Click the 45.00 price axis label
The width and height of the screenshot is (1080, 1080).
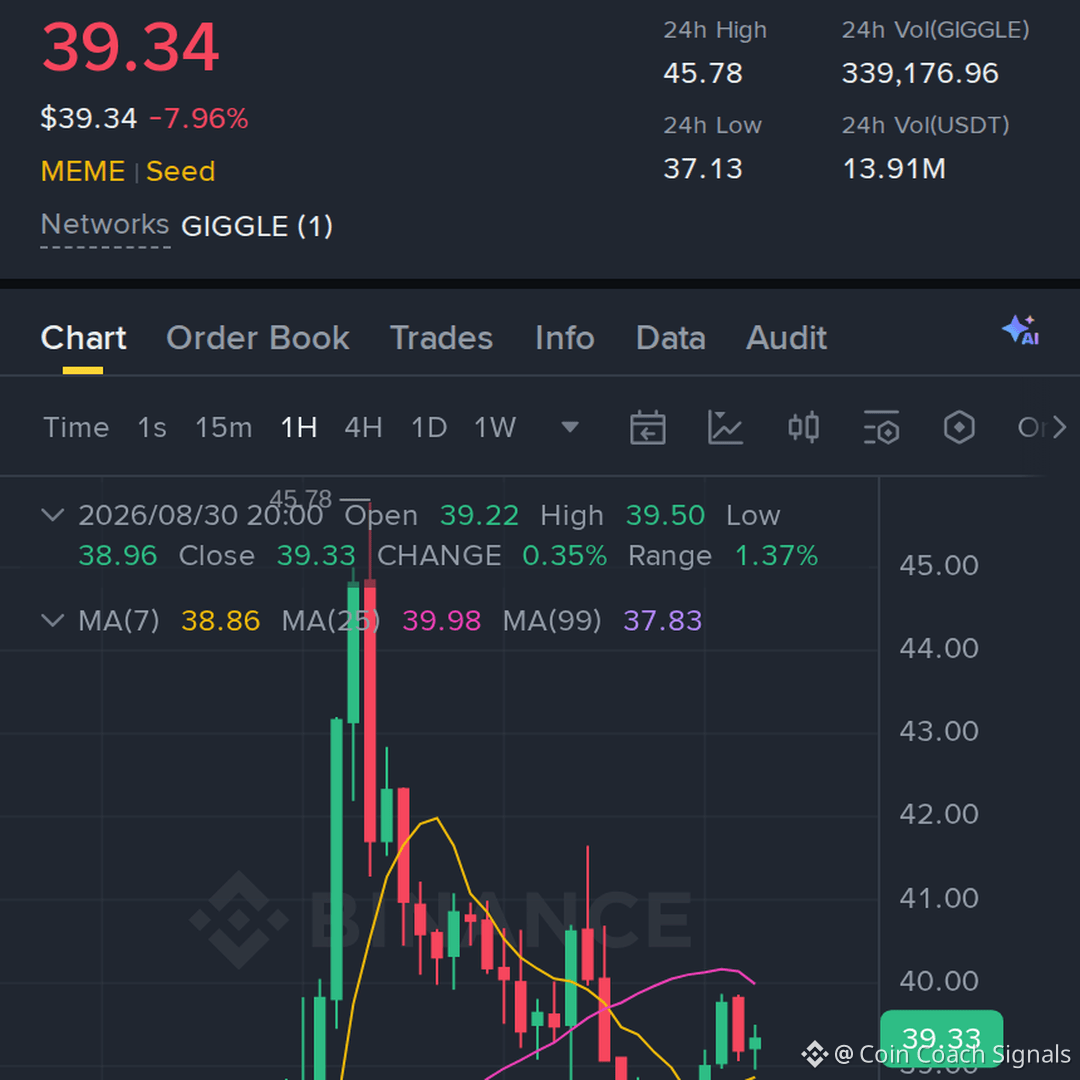point(939,565)
